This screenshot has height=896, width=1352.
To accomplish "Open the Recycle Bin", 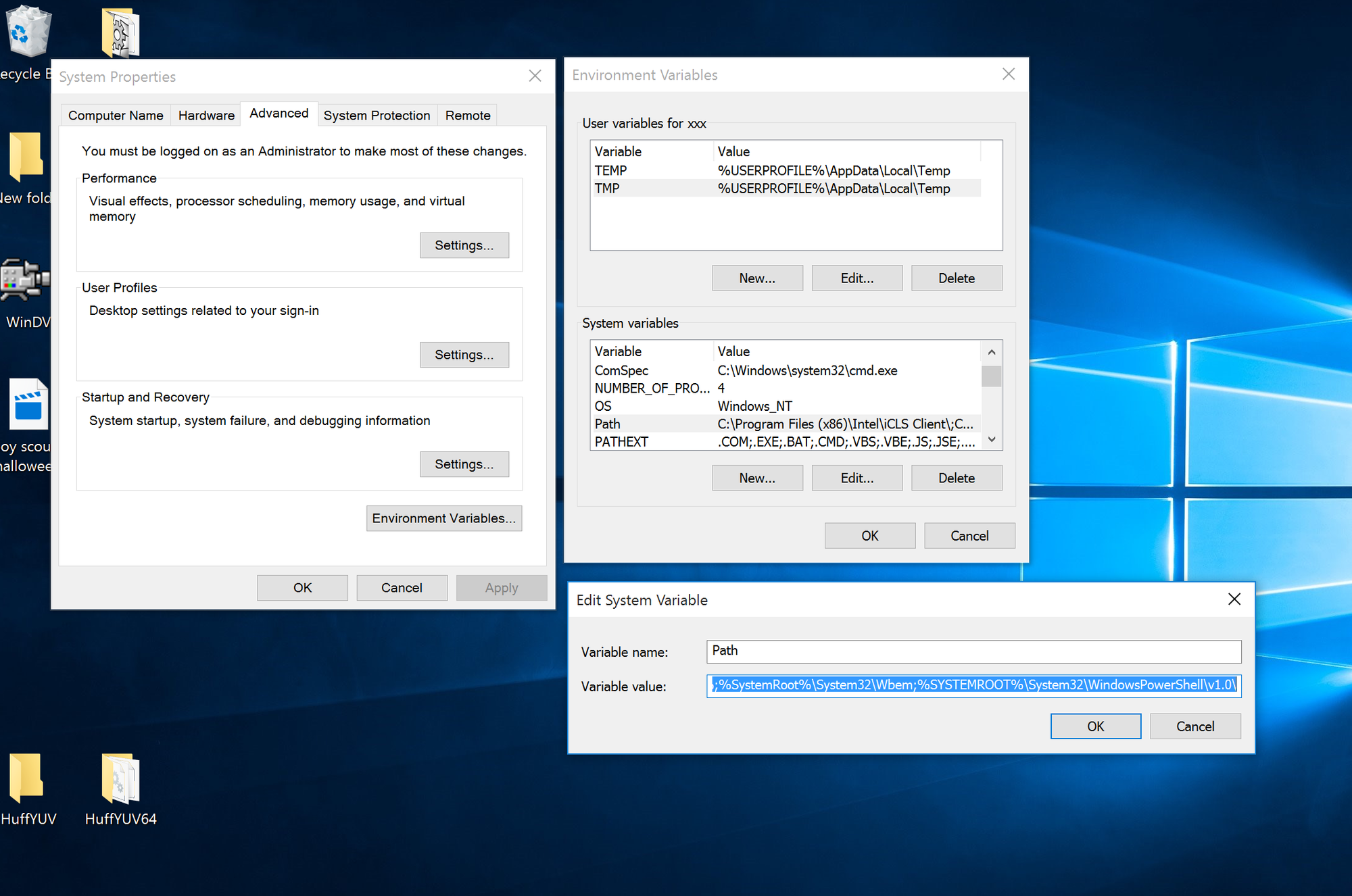I will [x=27, y=30].
